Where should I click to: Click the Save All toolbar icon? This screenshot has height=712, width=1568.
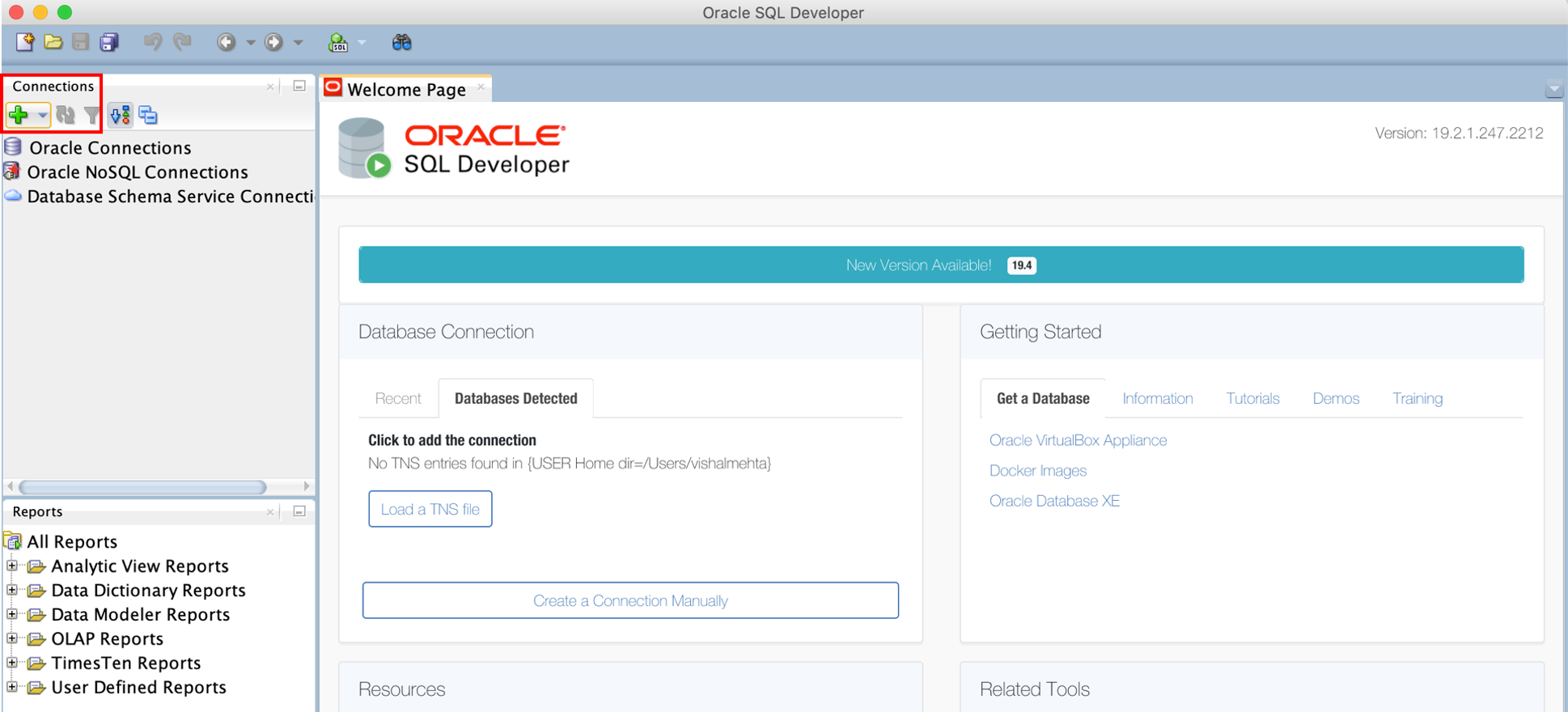[109, 42]
